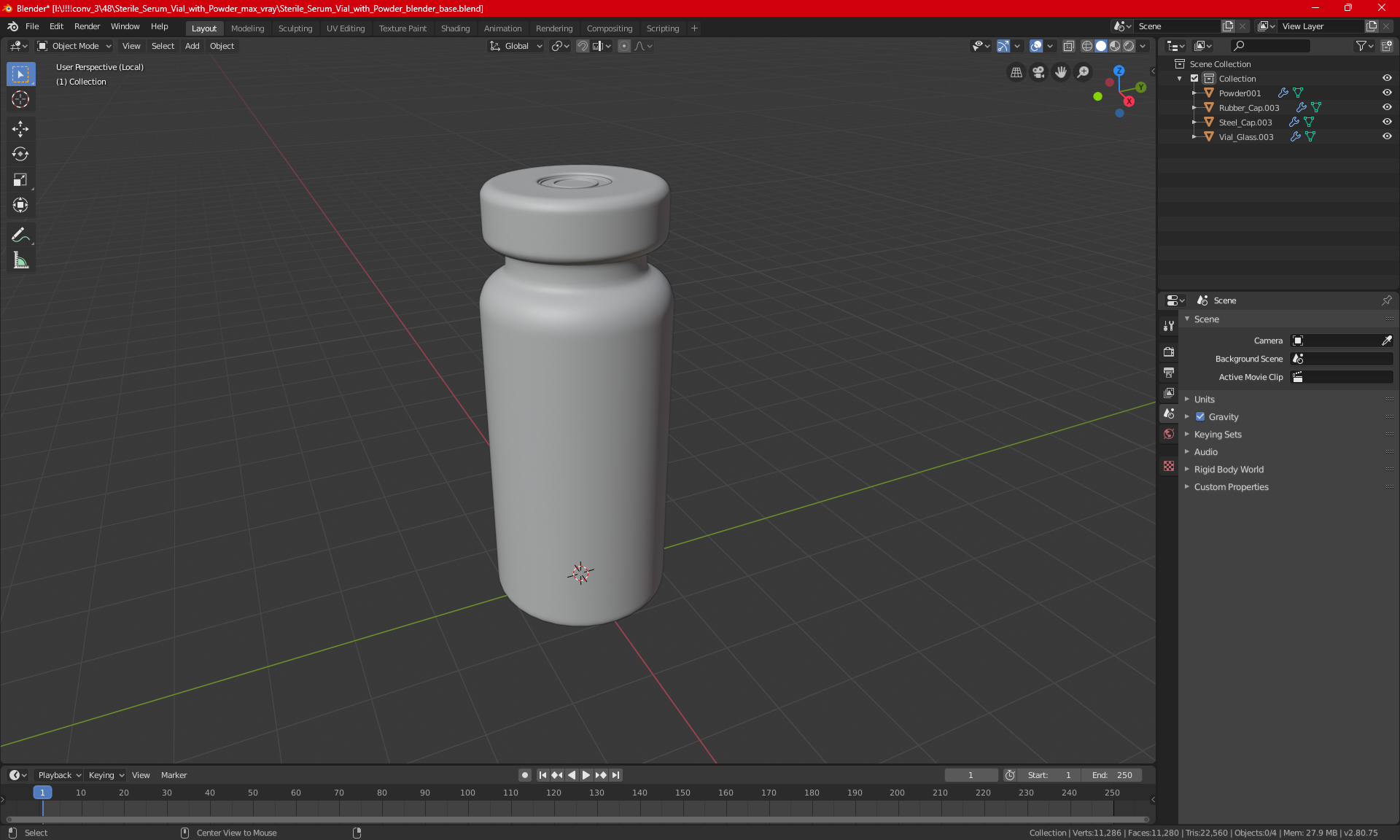Select the Scale tool

(x=20, y=180)
